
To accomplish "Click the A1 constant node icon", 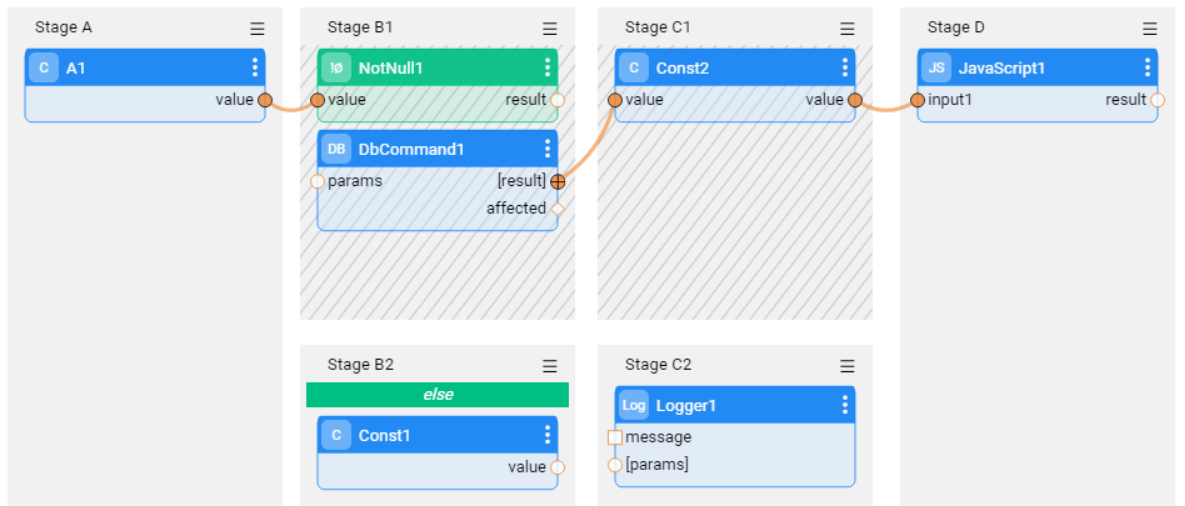I will [43, 68].
